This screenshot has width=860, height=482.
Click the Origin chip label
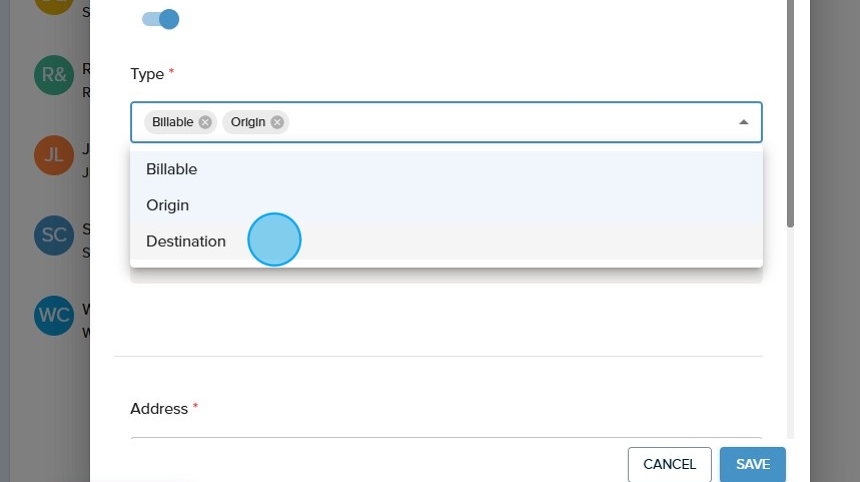point(248,122)
